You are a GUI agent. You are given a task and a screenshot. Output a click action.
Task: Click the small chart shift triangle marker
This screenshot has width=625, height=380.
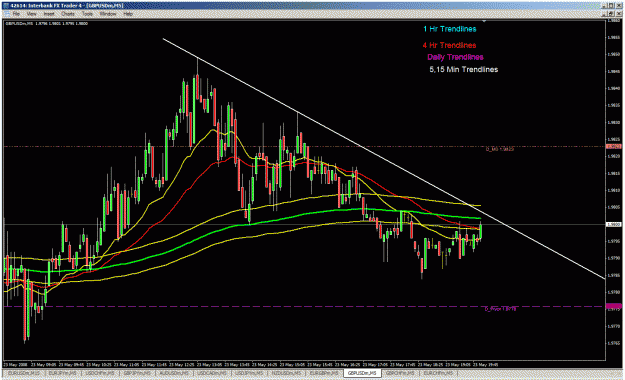point(484,21)
